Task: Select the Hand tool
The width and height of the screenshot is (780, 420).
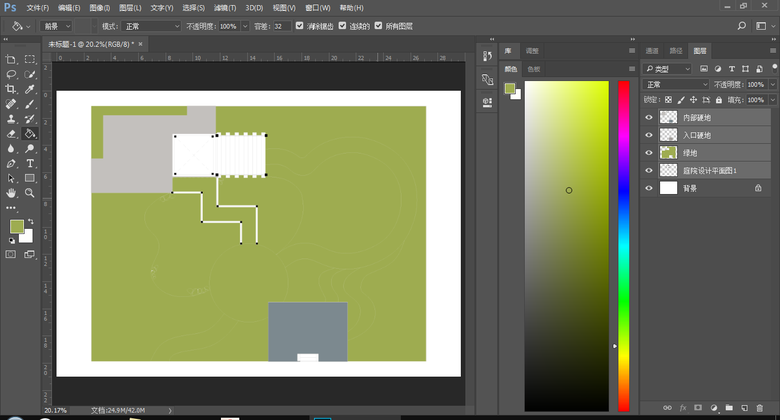Action: coord(11,192)
